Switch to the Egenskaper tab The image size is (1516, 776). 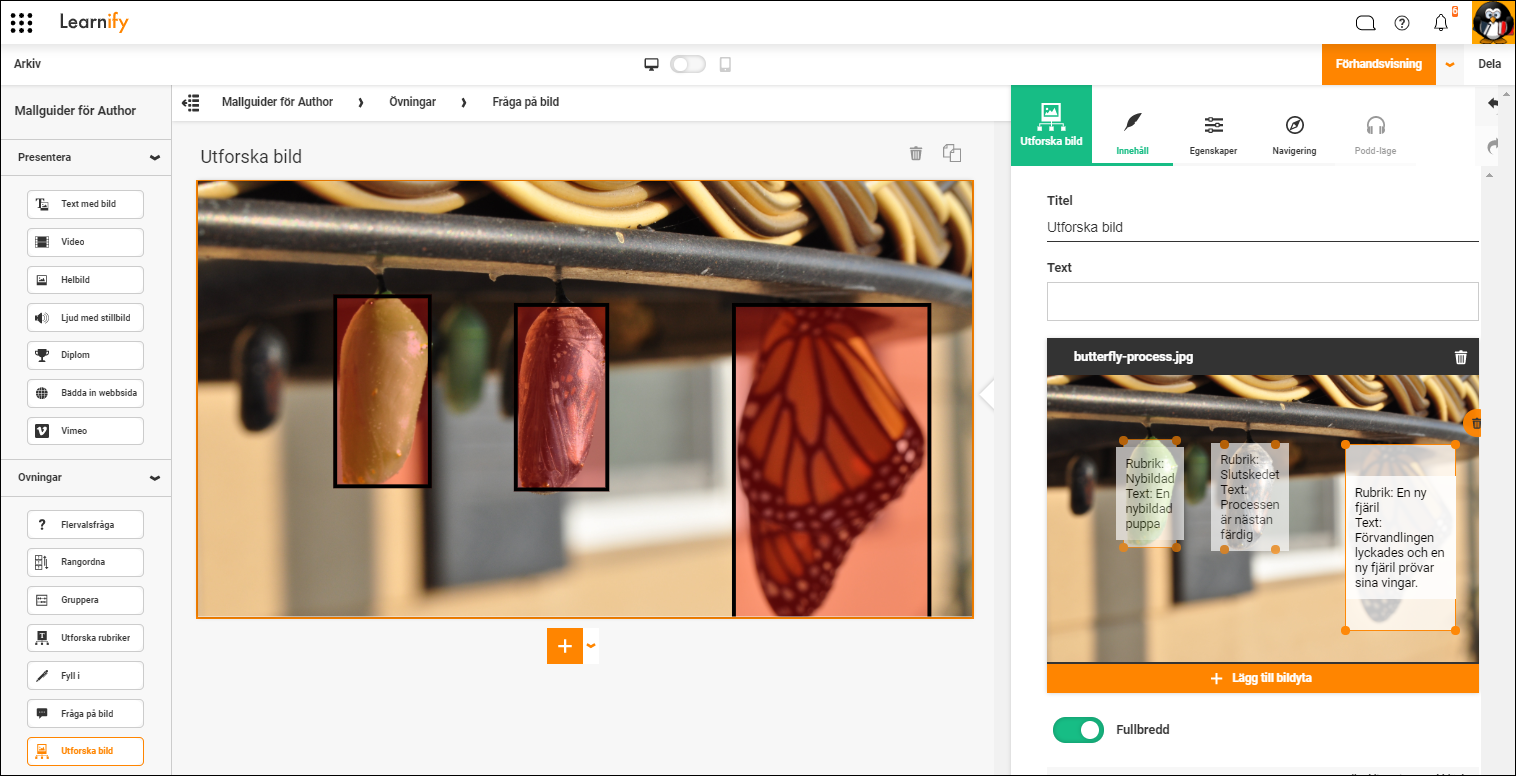click(1214, 135)
